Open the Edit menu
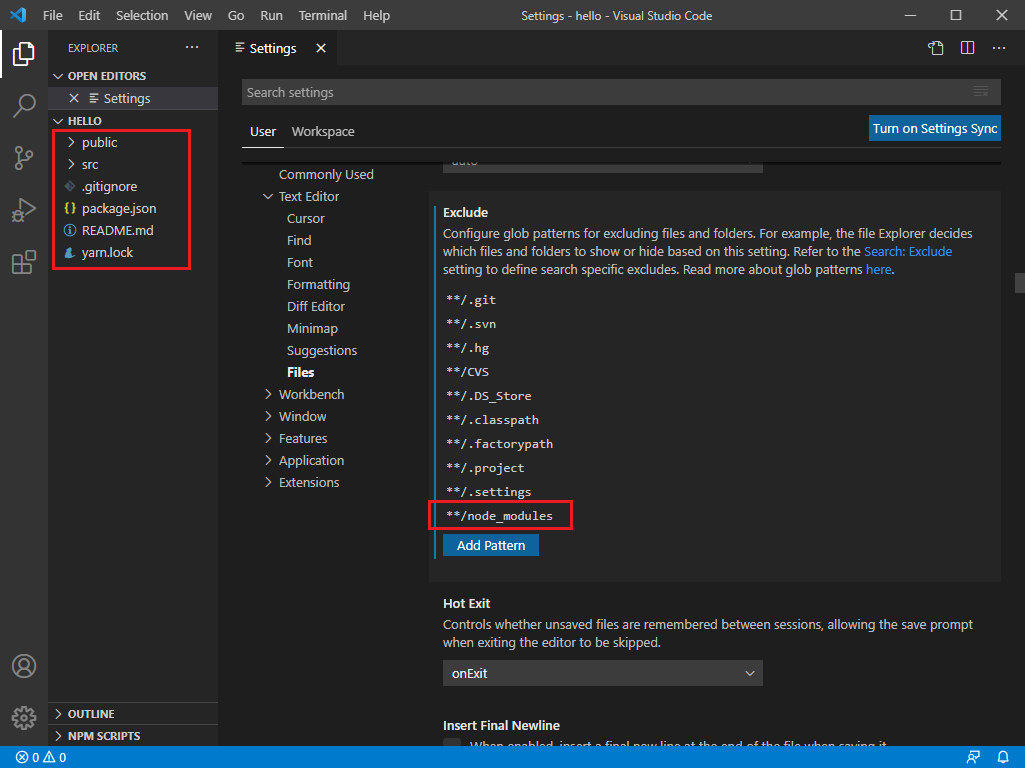1025x768 pixels. (89, 15)
